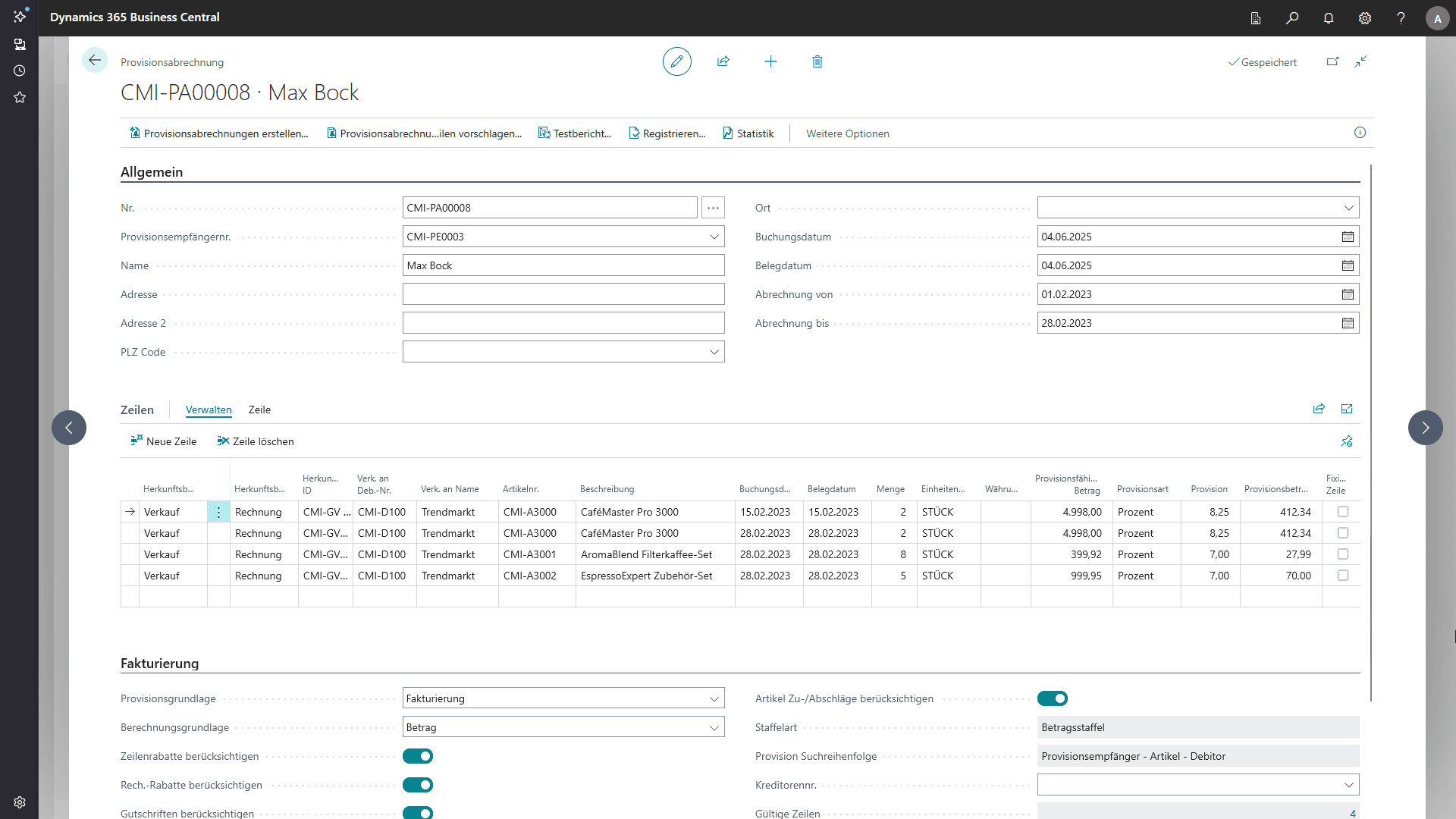Open the Berechnungsgrundlage dropdown
Screen dimensions: 1456x819
pos(714,727)
